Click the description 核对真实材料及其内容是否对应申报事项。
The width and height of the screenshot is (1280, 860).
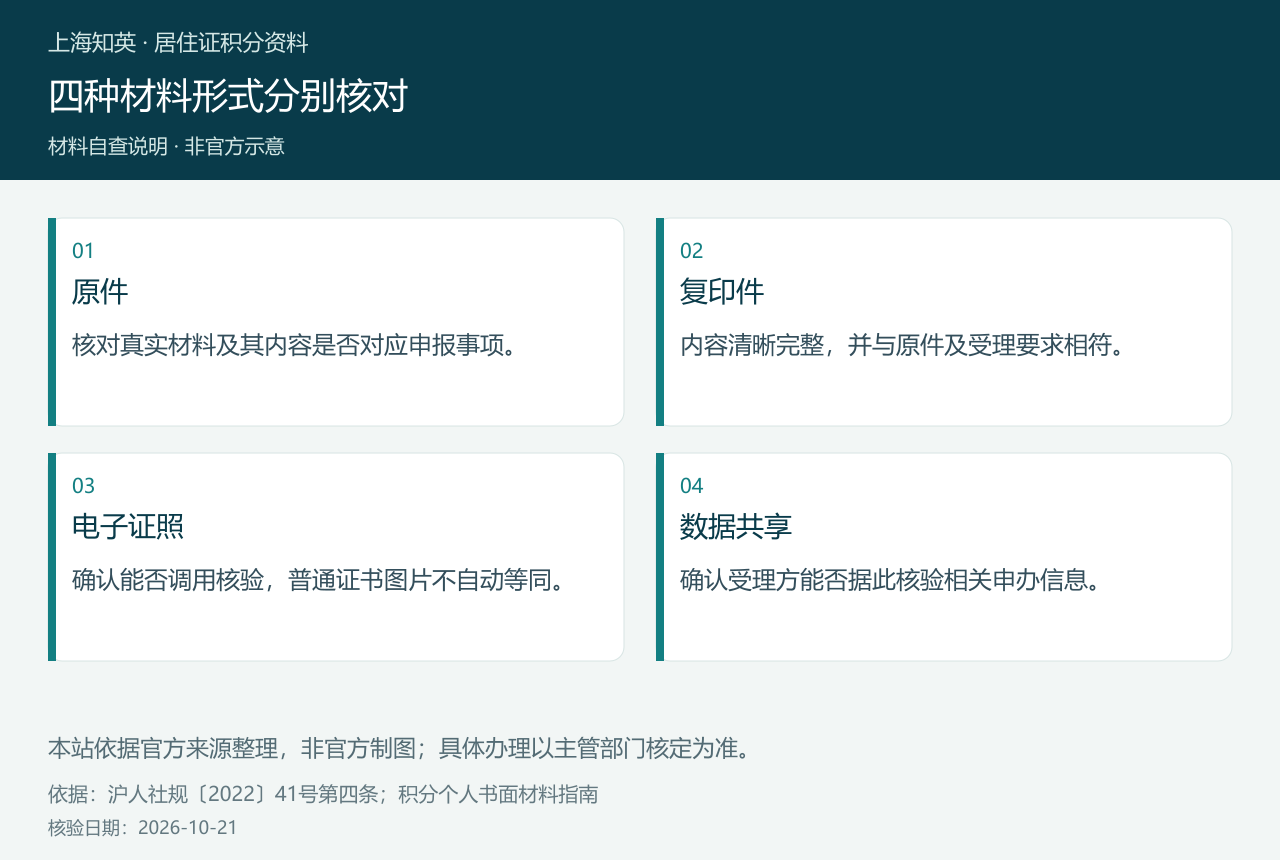tap(297, 345)
